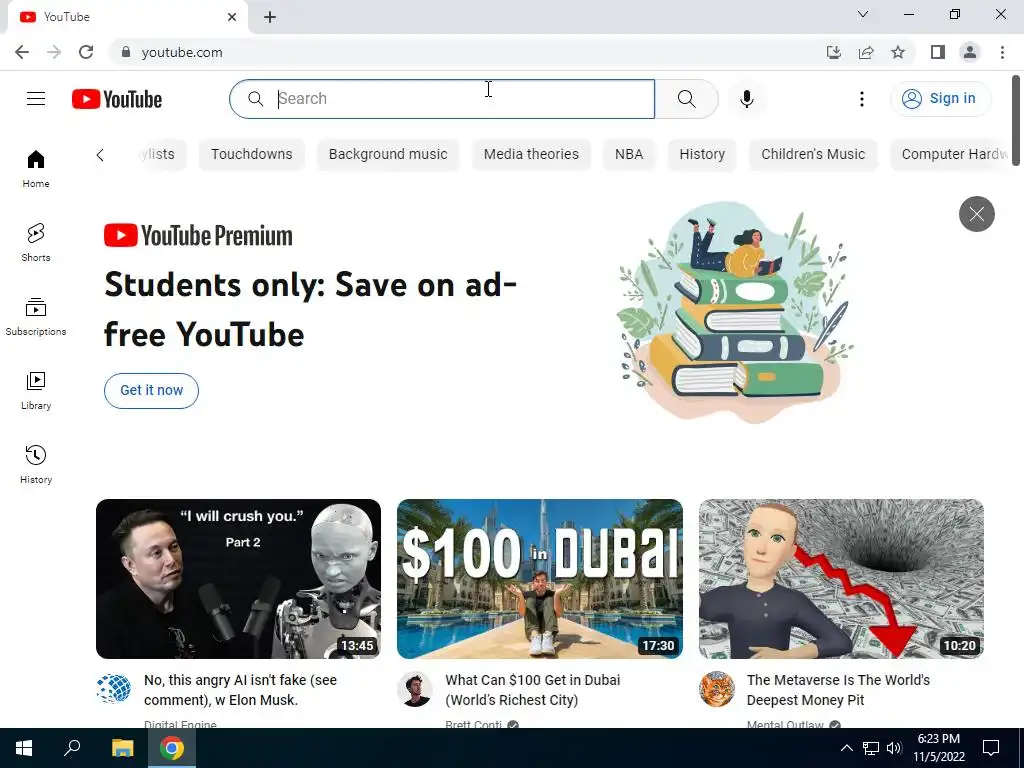1024x768 pixels.
Task: Open $100 in Dubai video thumbnail
Action: point(540,579)
